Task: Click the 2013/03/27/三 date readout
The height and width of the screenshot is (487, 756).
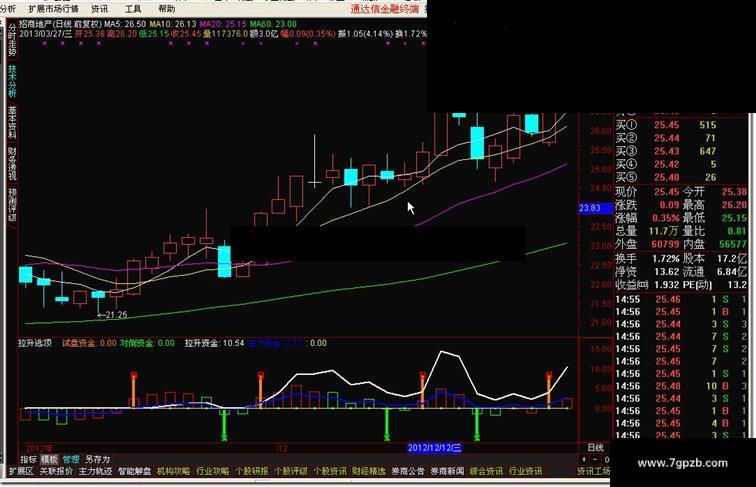Action: (x=46, y=34)
